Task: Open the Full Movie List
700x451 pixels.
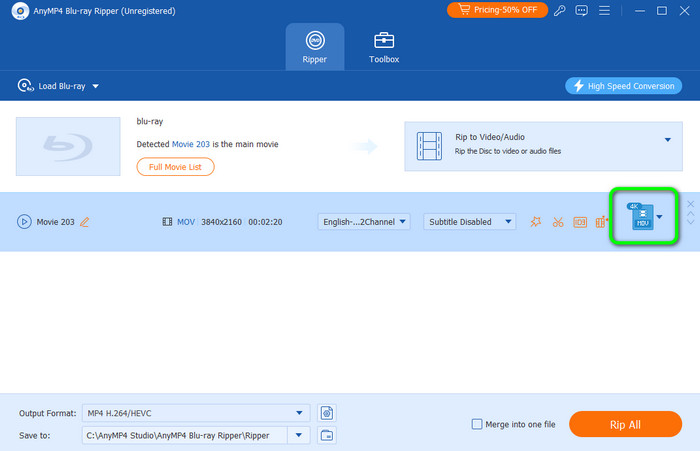Action: click(175, 167)
